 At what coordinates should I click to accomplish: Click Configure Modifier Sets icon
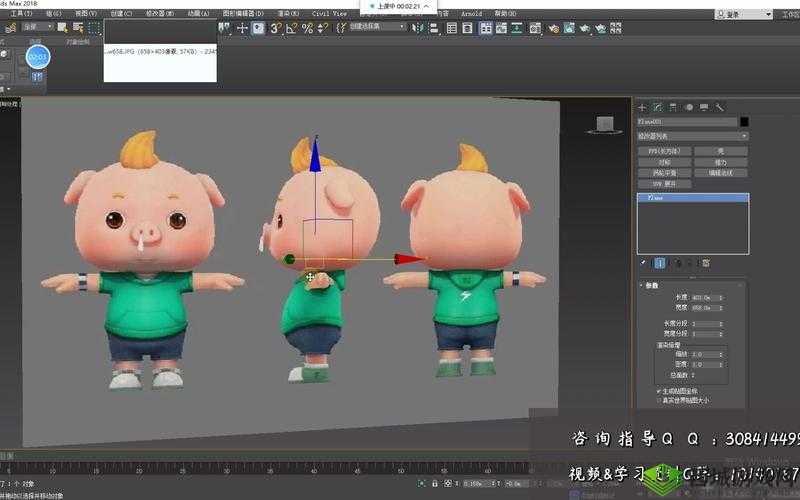(x=706, y=263)
